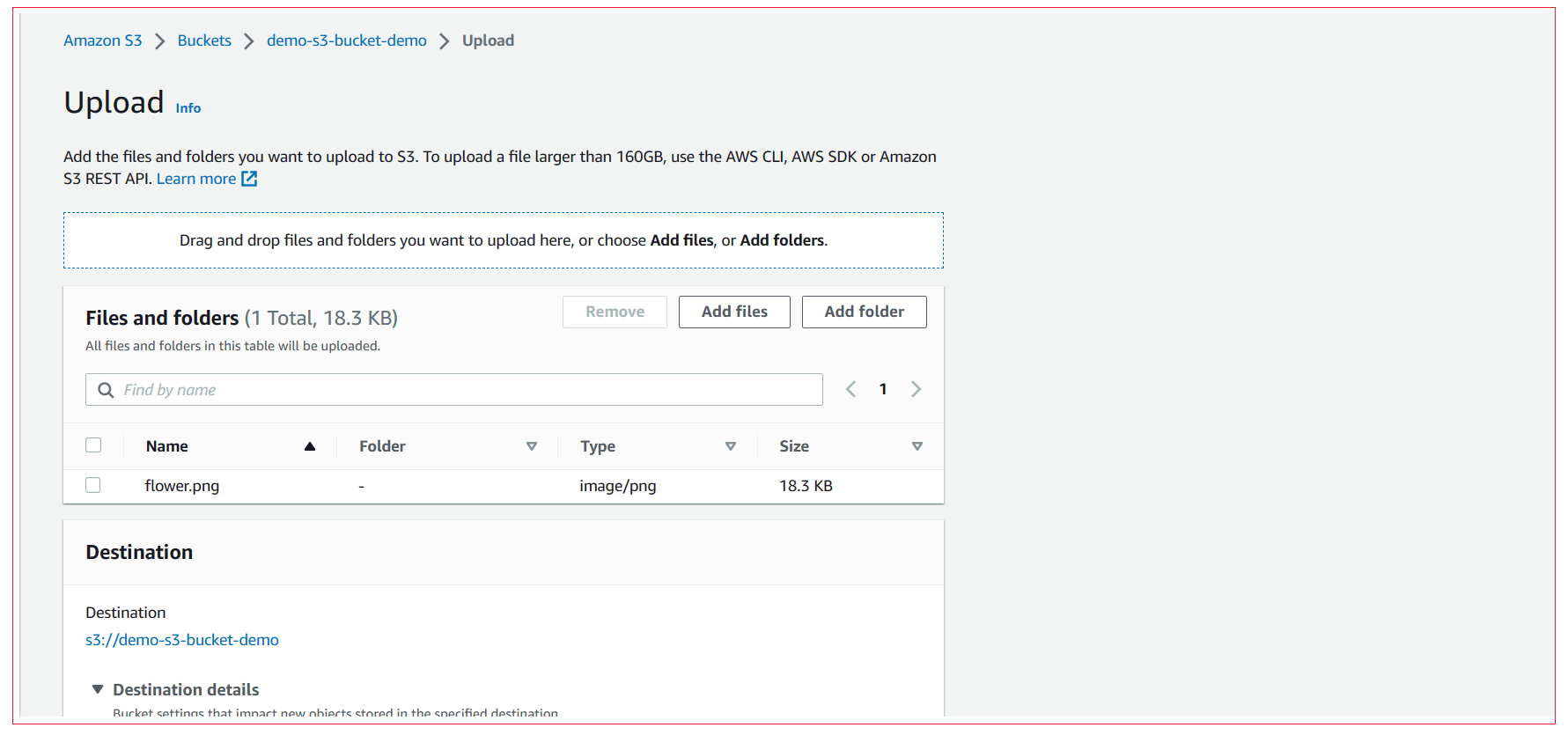The image size is (1568, 735).
Task: Click the Add folder button
Action: [864, 312]
